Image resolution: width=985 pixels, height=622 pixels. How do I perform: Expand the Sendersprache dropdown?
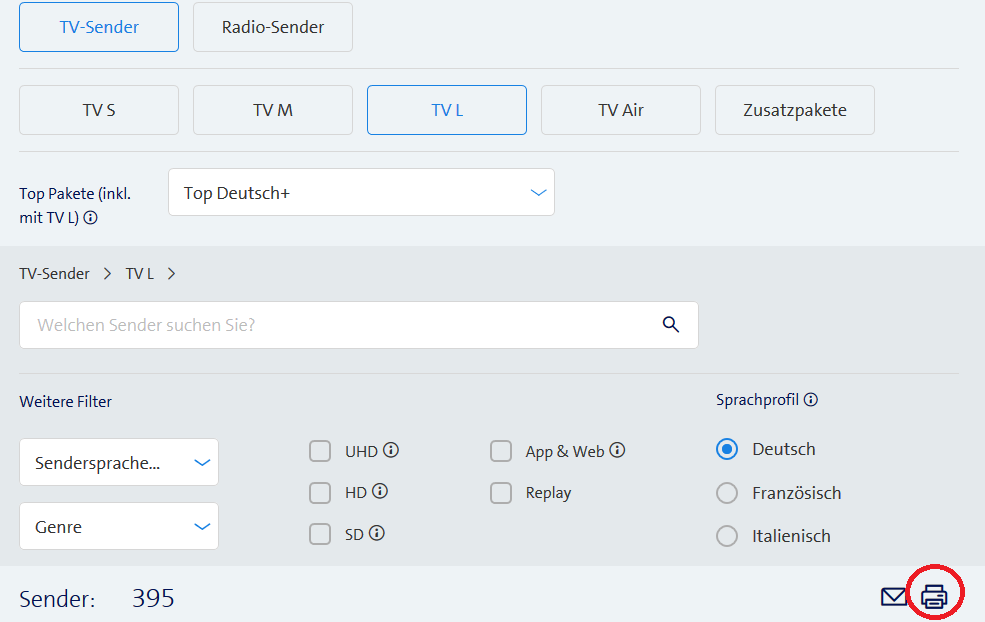(x=119, y=463)
